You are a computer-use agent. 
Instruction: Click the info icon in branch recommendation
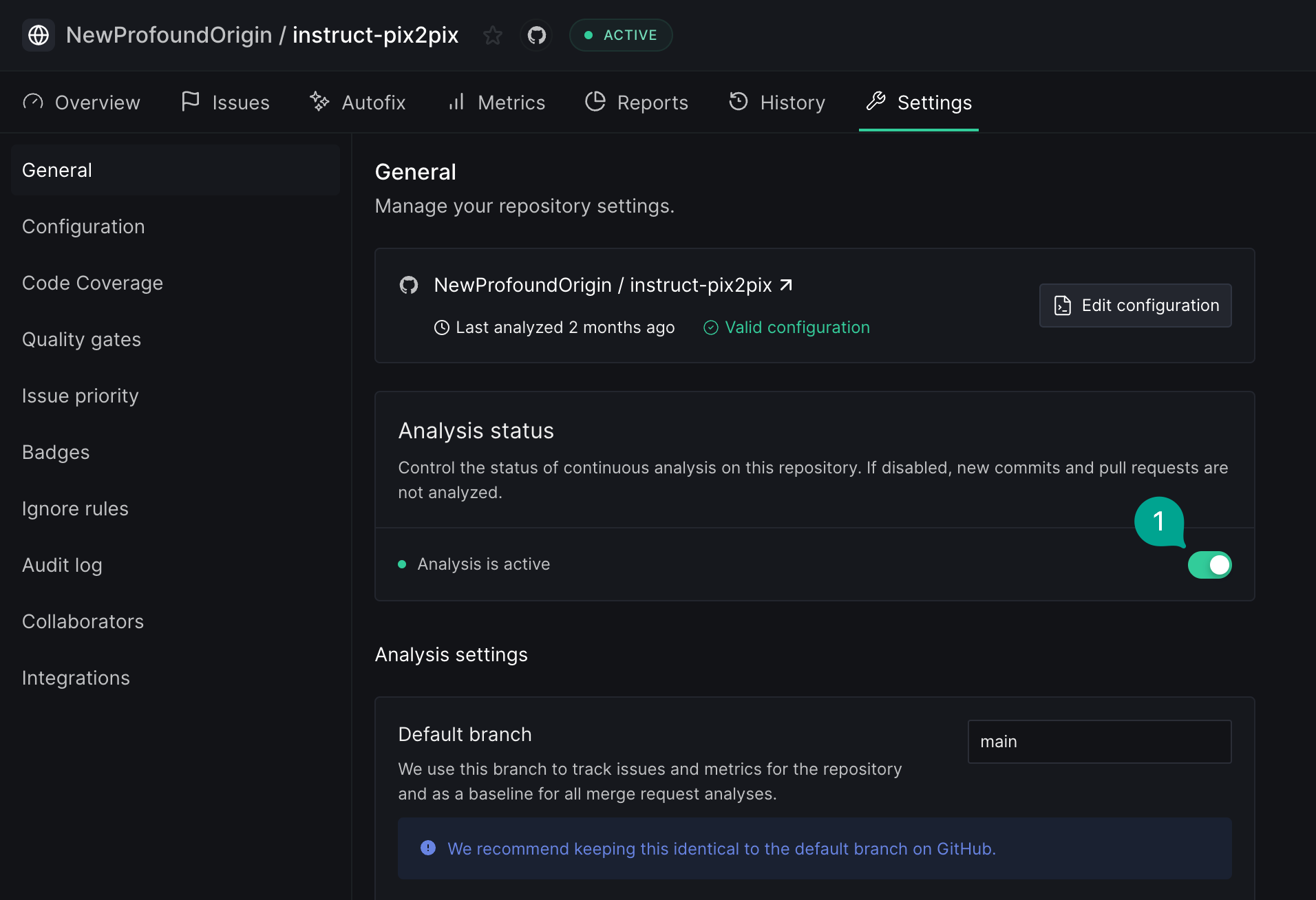pyautogui.click(x=428, y=848)
